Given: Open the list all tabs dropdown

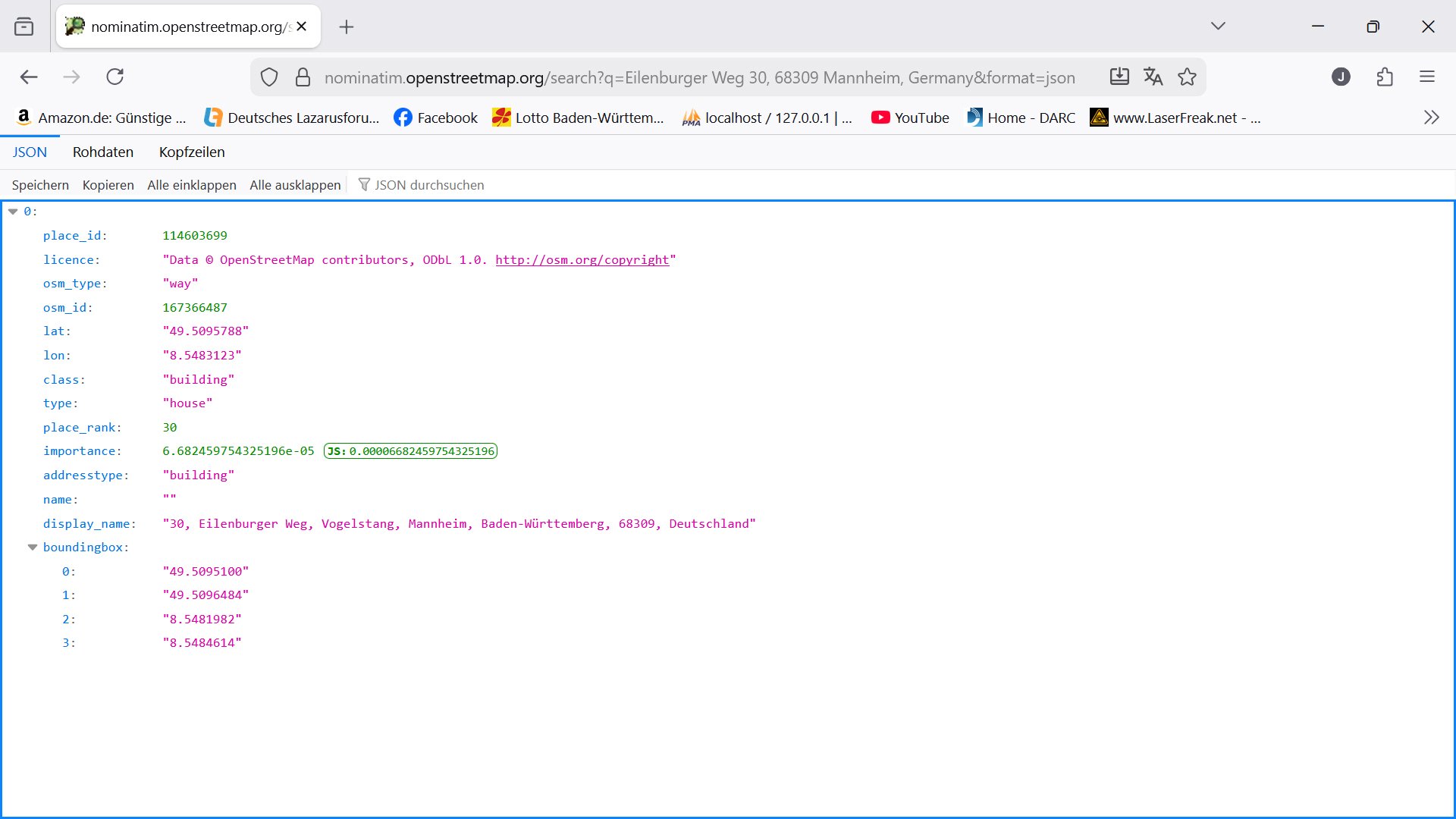Looking at the screenshot, I should (x=1218, y=27).
